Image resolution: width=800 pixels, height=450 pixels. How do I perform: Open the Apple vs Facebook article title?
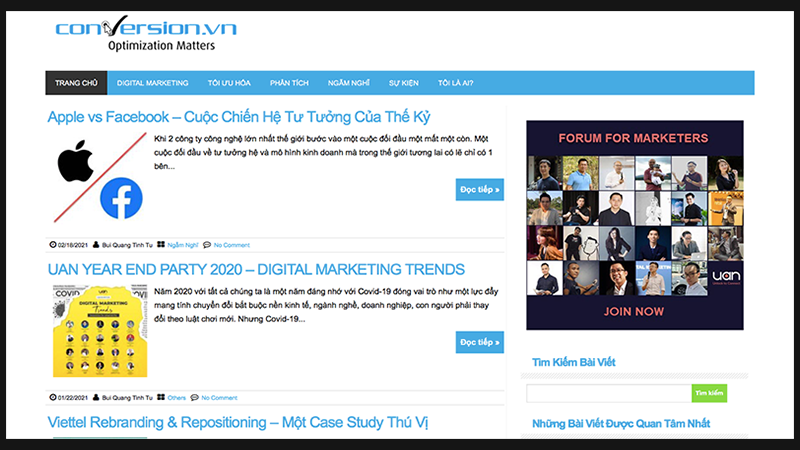pyautogui.click(x=239, y=117)
